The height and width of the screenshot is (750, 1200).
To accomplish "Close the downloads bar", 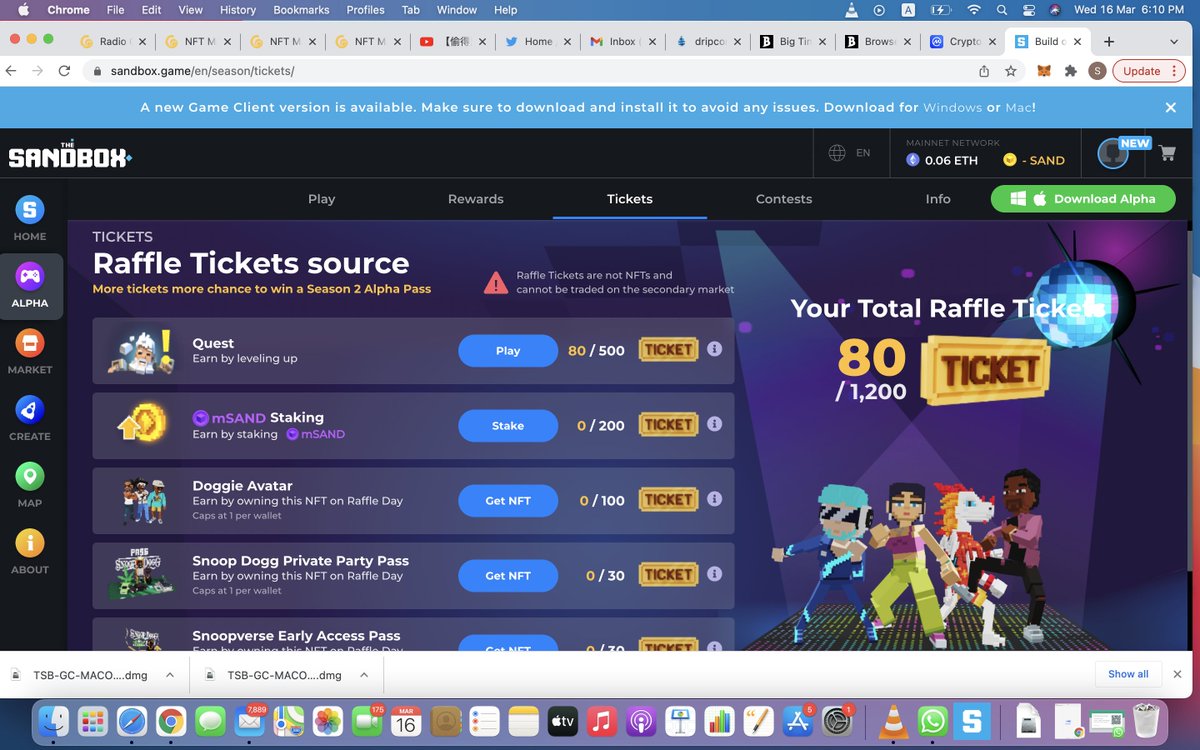I will (x=1177, y=674).
